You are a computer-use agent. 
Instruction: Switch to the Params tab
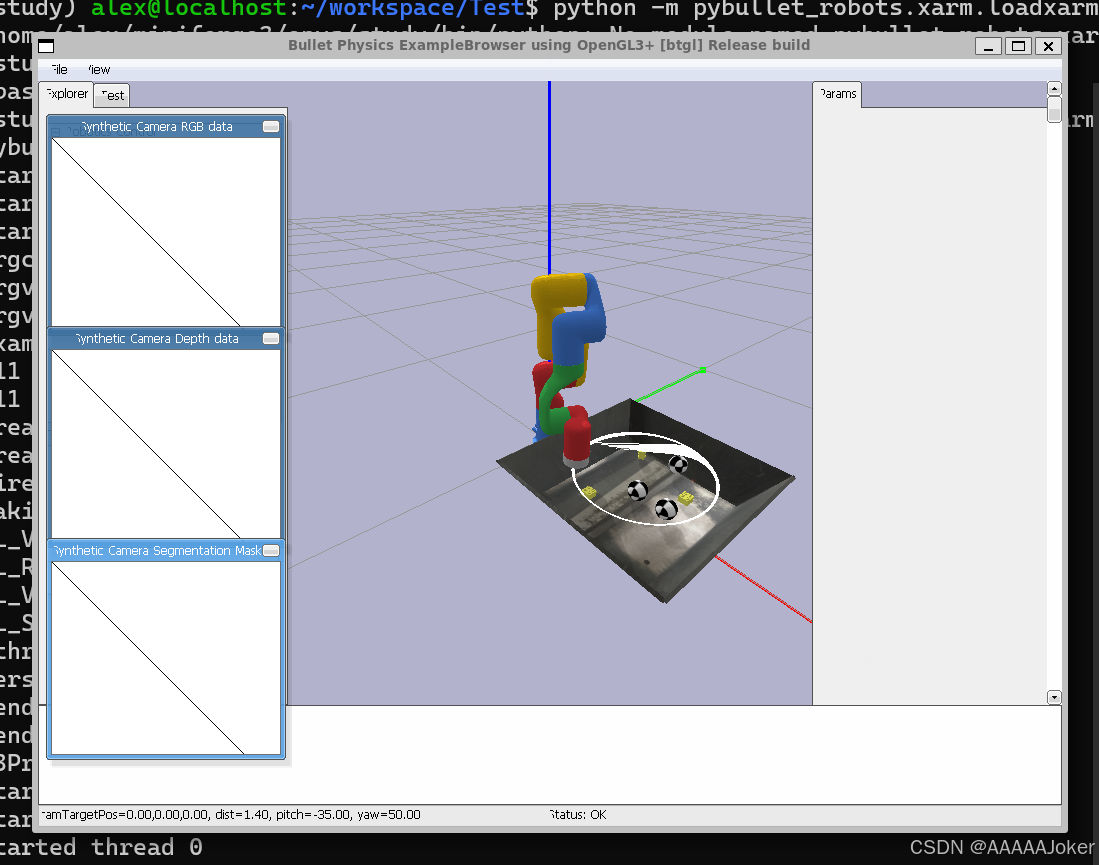[x=836, y=93]
